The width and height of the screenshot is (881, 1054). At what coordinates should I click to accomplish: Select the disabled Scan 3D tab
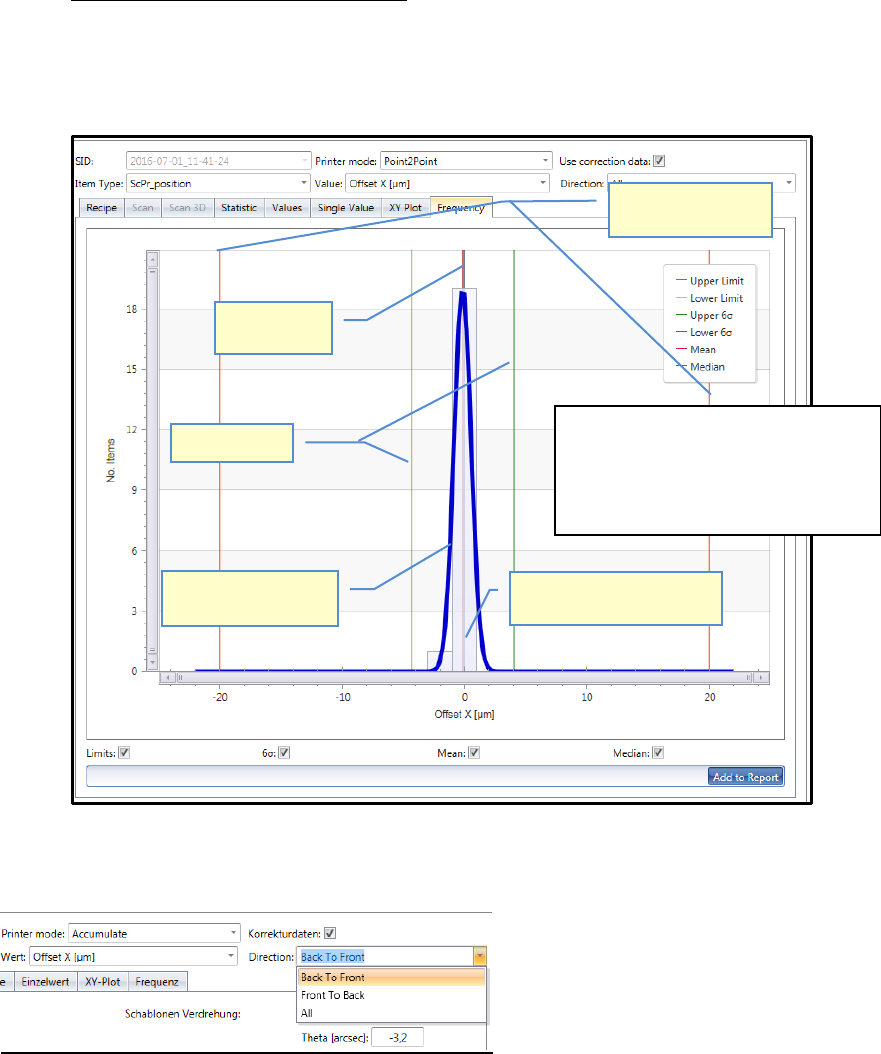coord(187,208)
